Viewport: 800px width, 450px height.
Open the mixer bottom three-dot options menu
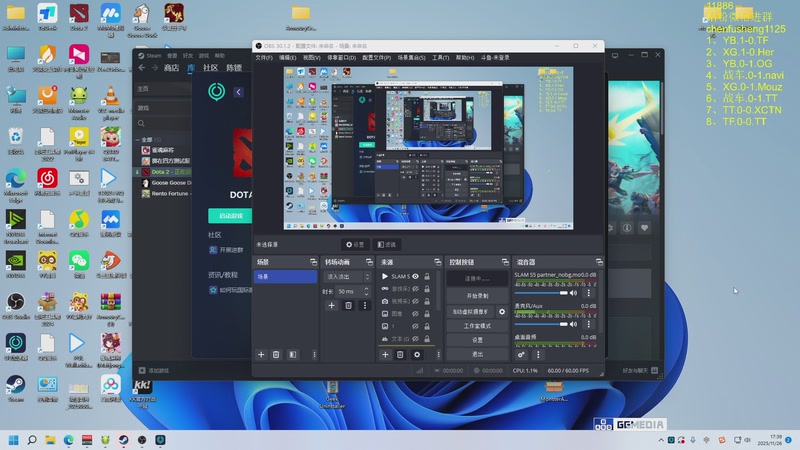point(538,355)
